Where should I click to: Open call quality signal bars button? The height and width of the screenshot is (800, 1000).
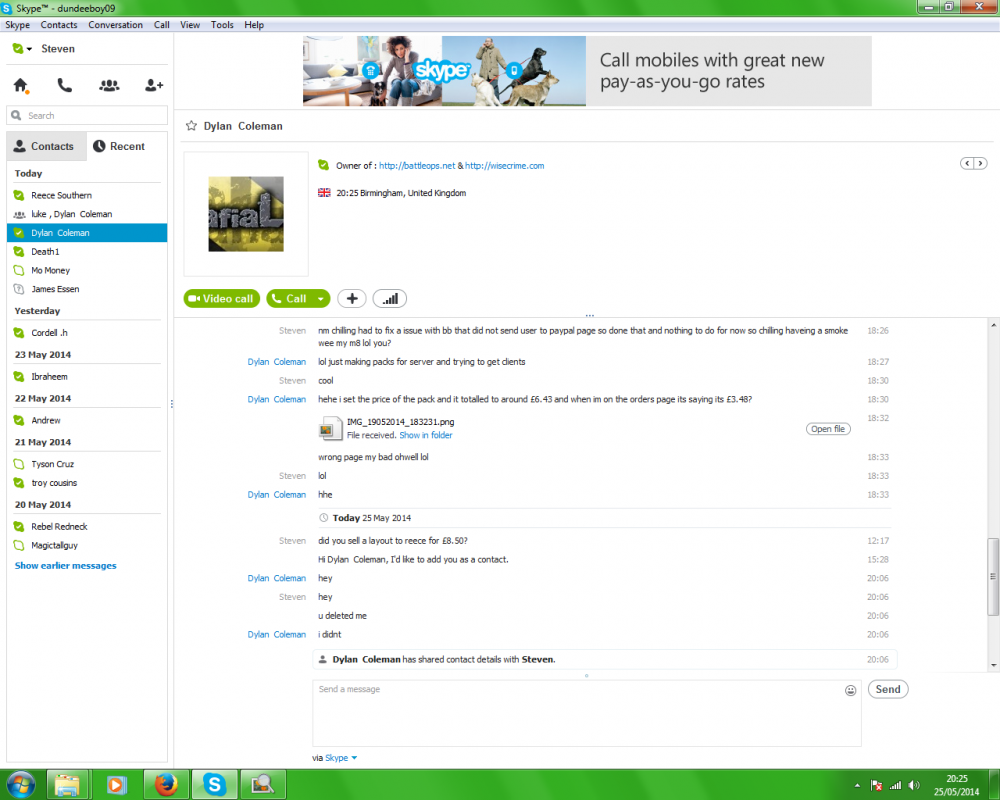point(390,298)
